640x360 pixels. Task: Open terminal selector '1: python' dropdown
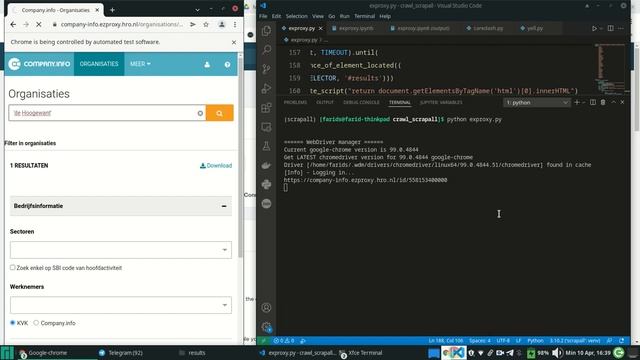pyautogui.click(x=537, y=102)
